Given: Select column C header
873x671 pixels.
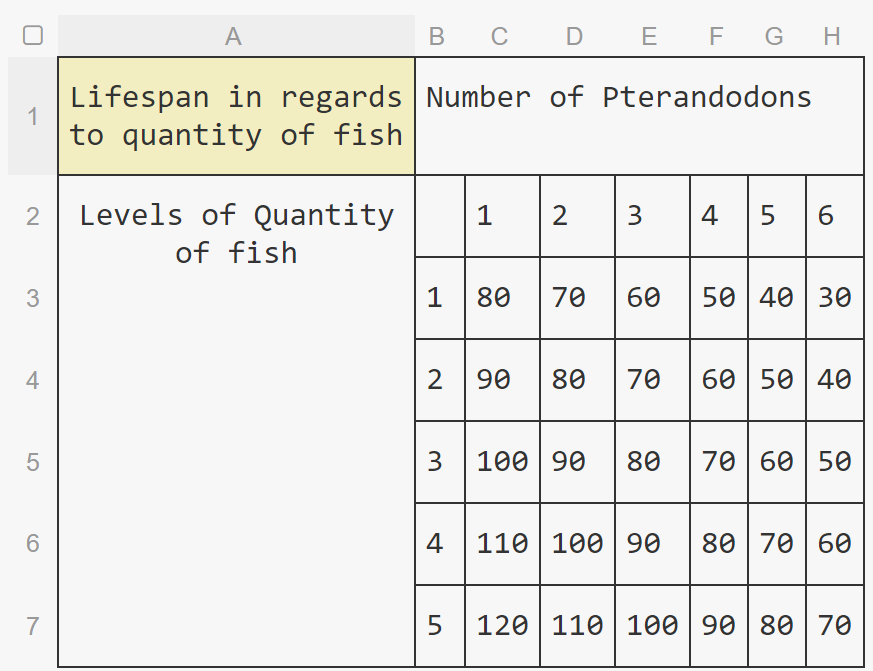Looking at the screenshot, I should (500, 36).
